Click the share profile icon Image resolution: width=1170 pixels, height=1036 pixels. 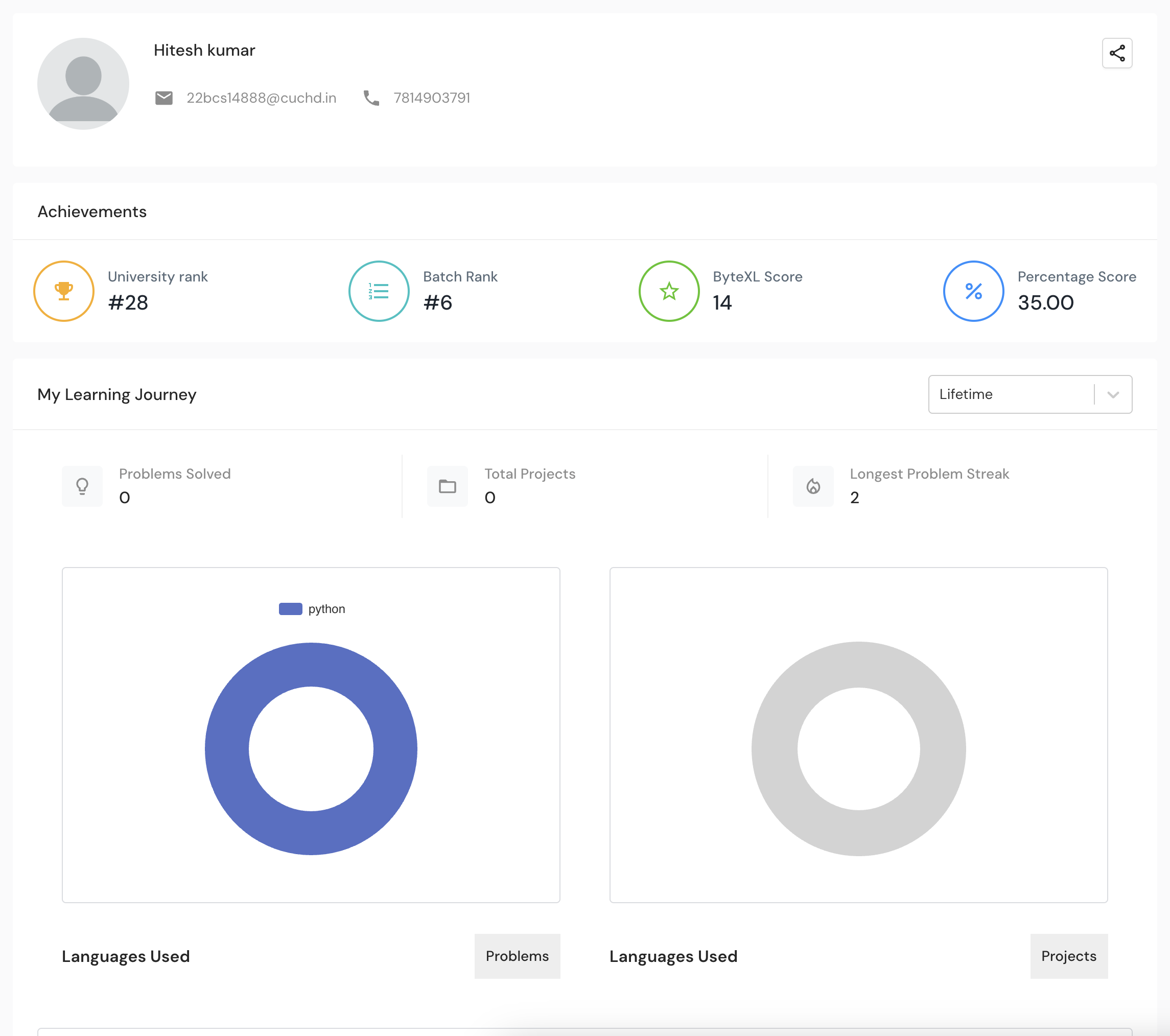(x=1117, y=53)
